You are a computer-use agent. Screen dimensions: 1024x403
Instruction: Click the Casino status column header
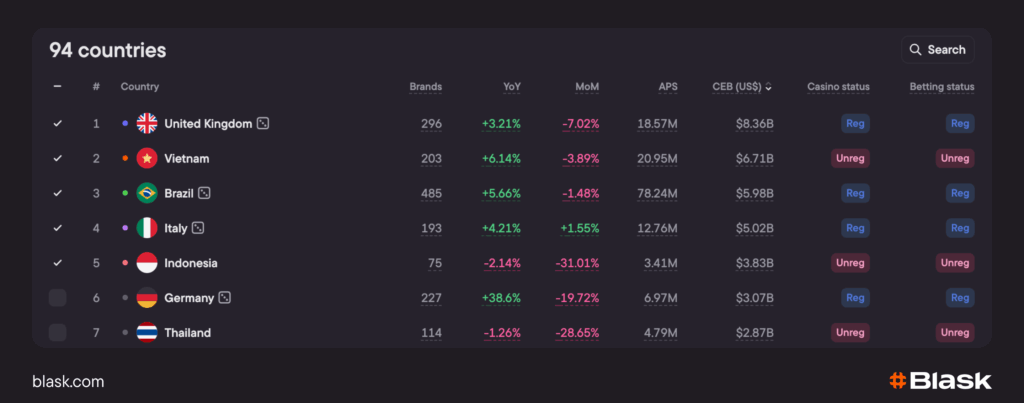(838, 87)
